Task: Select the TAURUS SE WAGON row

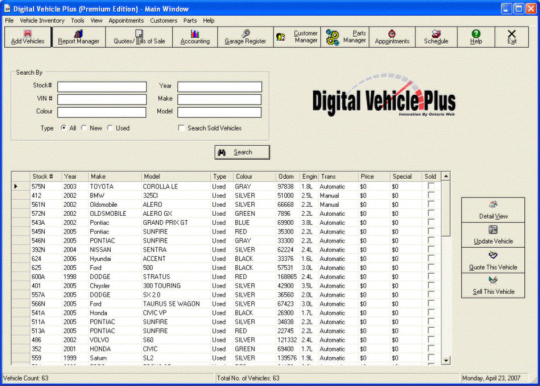Action: [227, 304]
